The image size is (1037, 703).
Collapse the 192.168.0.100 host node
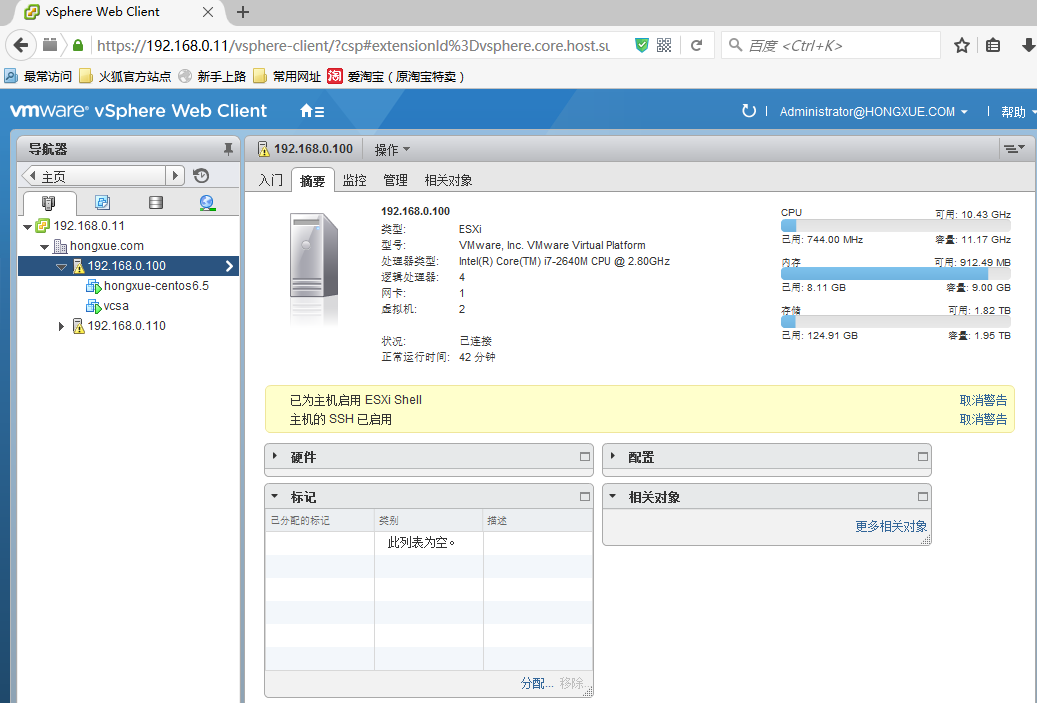point(62,267)
